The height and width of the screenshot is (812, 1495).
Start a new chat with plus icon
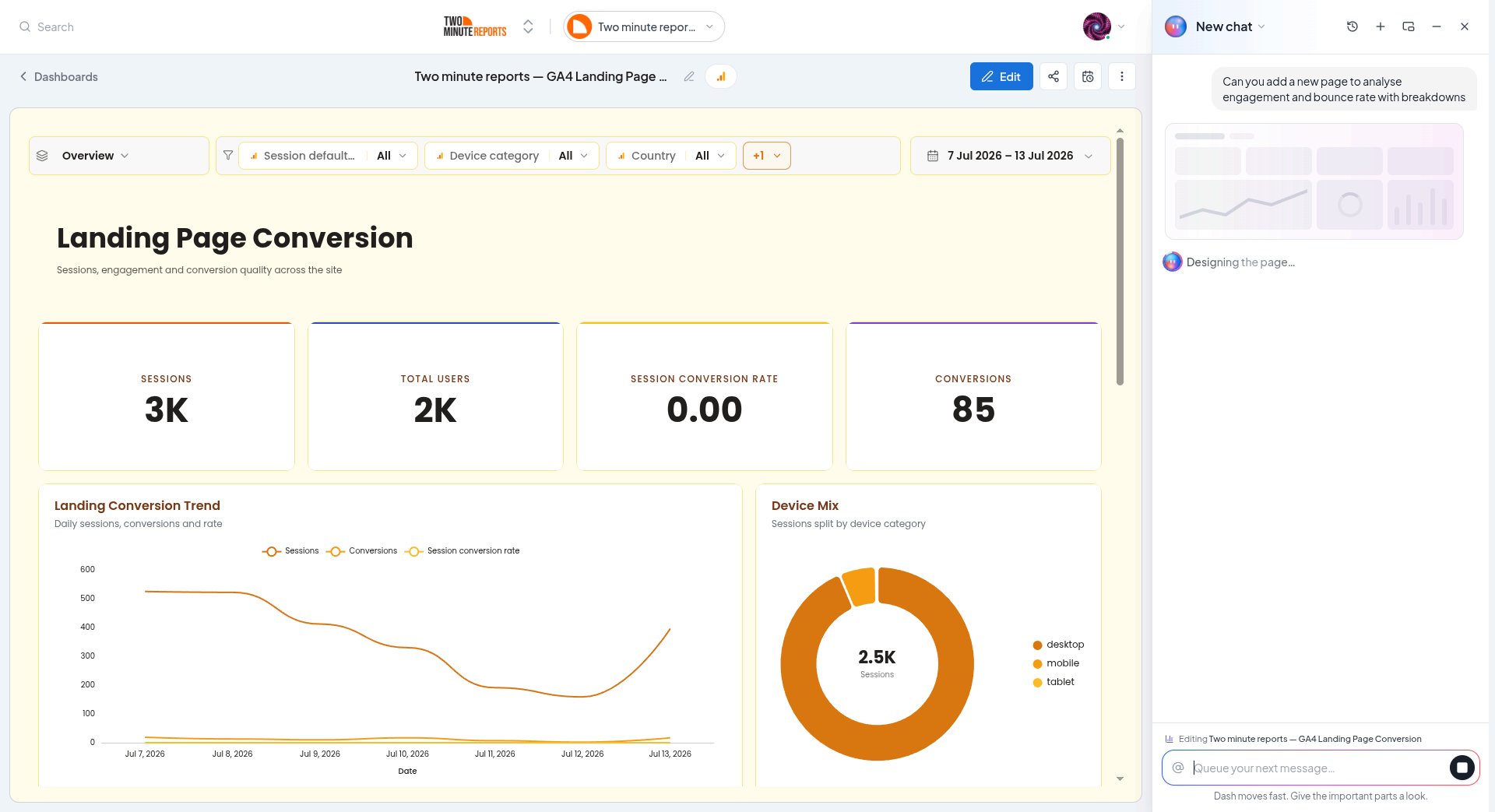point(1381,26)
